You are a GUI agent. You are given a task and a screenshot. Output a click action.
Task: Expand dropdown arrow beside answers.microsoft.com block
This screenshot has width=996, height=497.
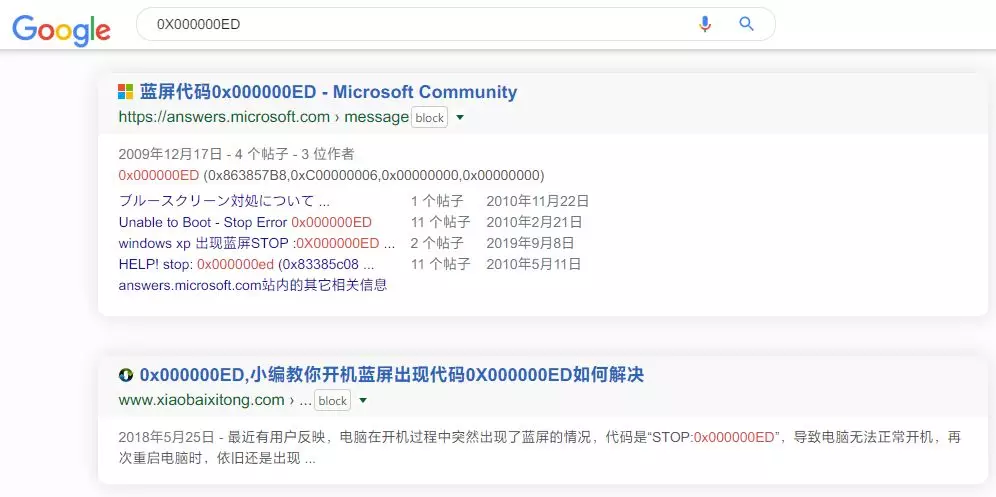460,118
